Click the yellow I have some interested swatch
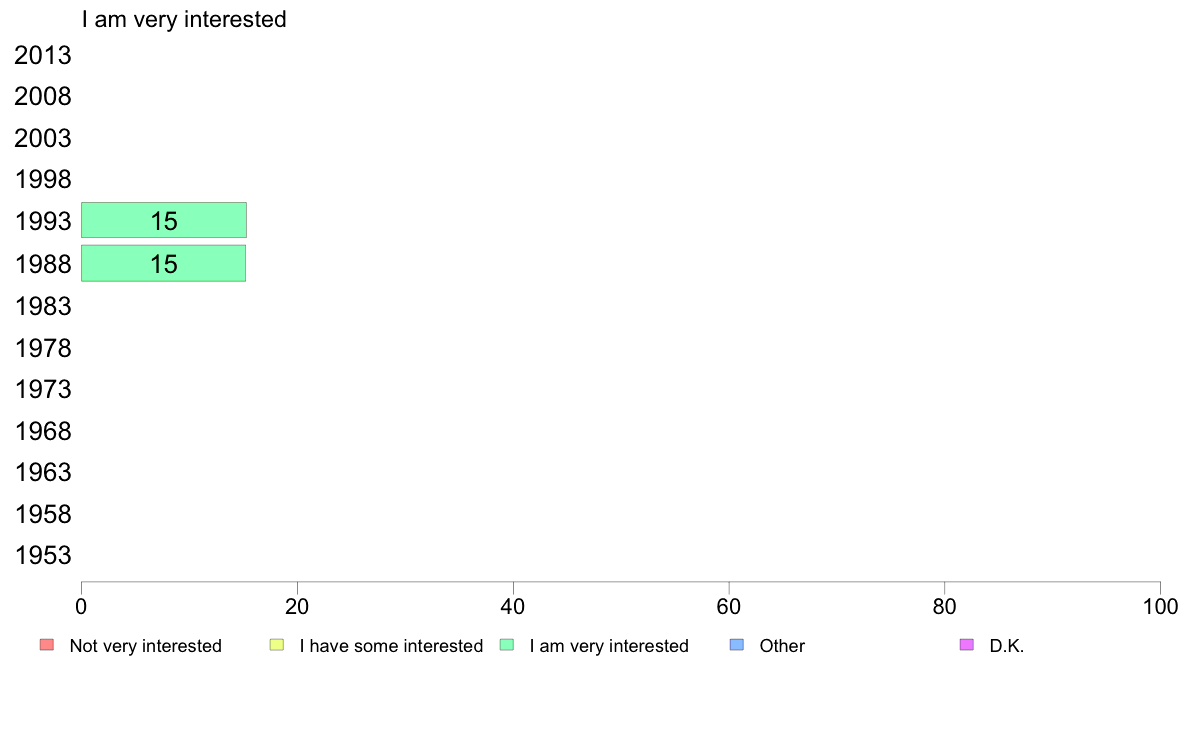1188x736 pixels. tap(277, 645)
